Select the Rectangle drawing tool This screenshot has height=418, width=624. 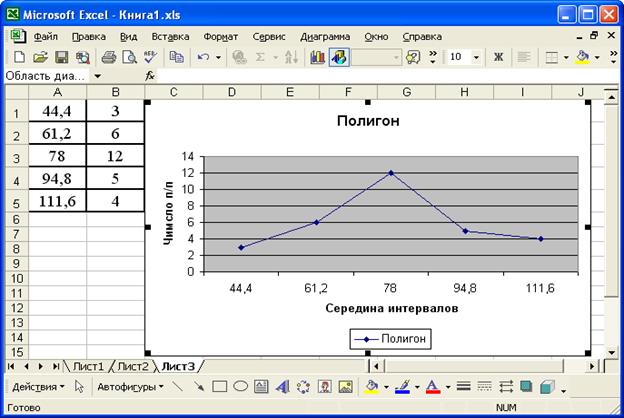(x=220, y=386)
